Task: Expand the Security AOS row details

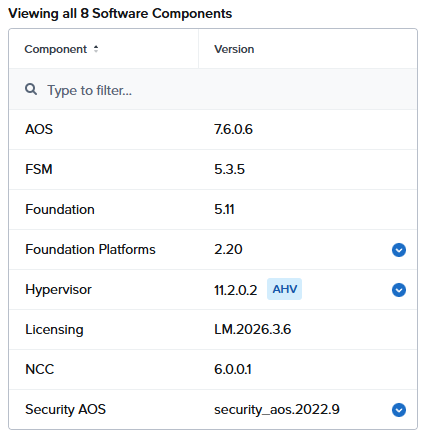Action: [399, 410]
